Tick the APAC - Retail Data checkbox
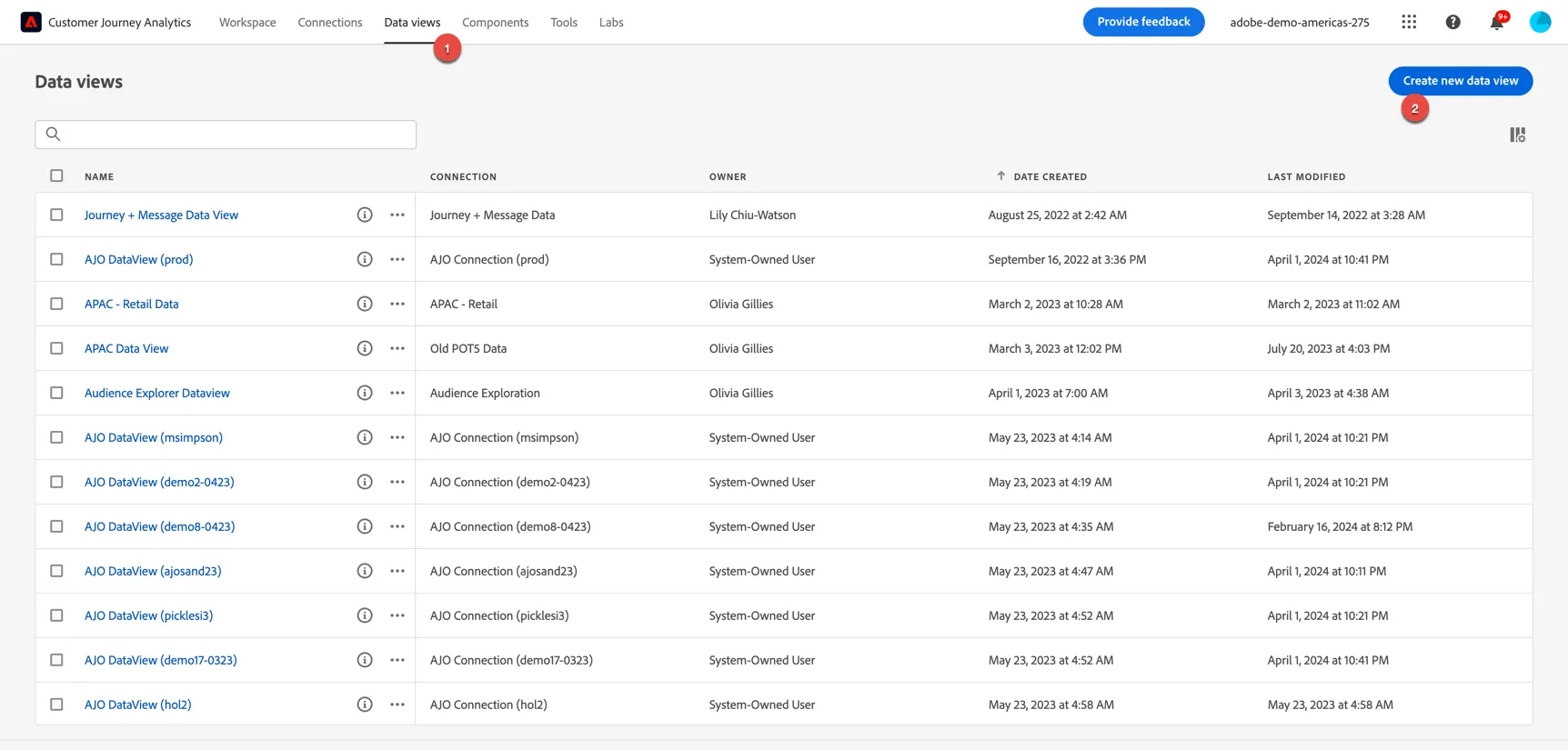This screenshot has height=750, width=1568. [56, 304]
